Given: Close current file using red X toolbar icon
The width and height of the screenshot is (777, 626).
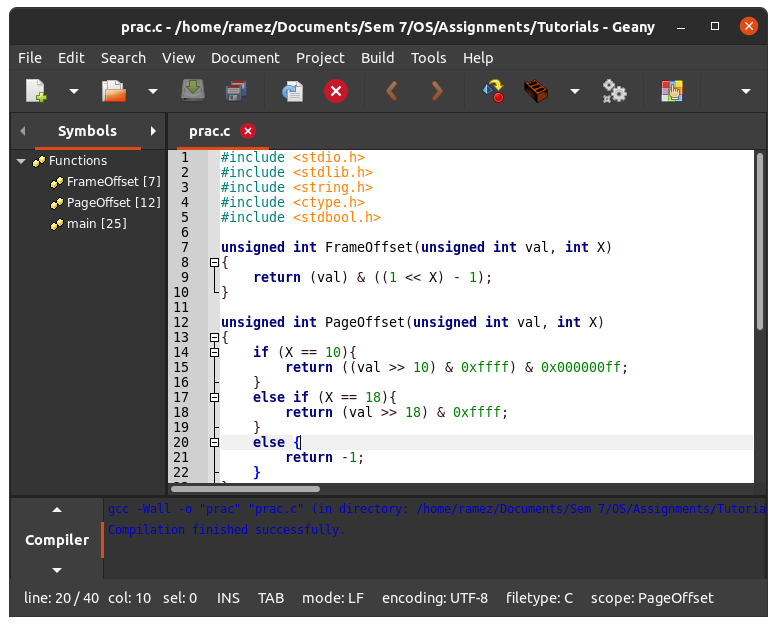Looking at the screenshot, I should pyautogui.click(x=336, y=92).
